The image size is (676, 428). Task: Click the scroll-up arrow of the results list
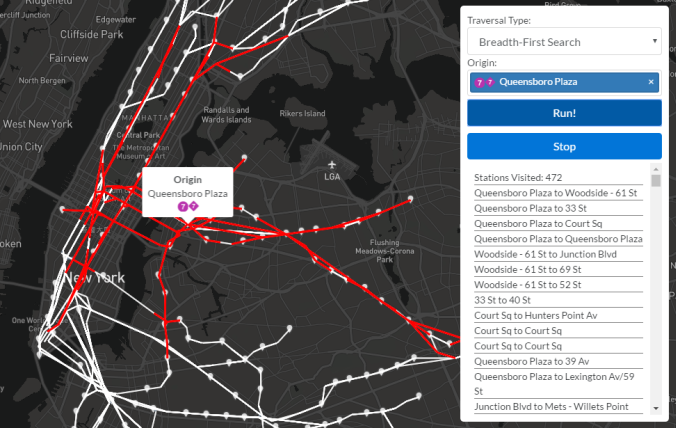[x=656, y=168]
